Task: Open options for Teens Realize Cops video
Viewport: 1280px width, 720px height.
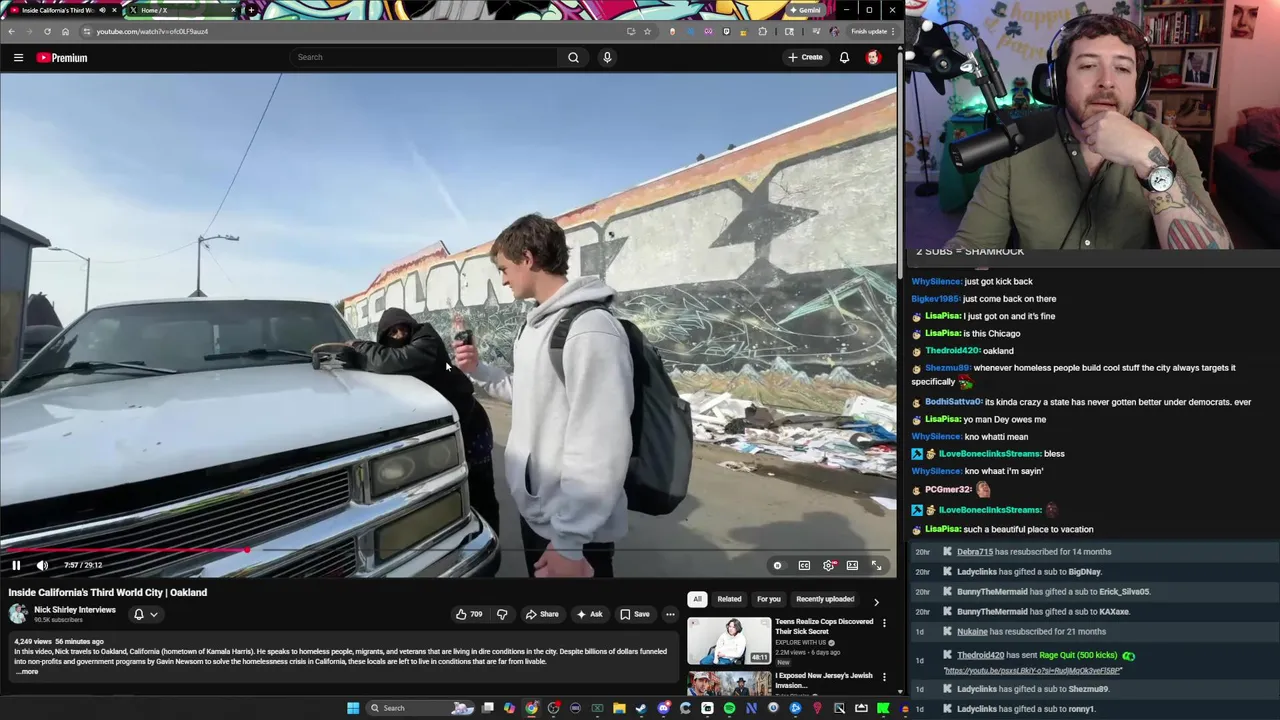Action: pos(884,623)
